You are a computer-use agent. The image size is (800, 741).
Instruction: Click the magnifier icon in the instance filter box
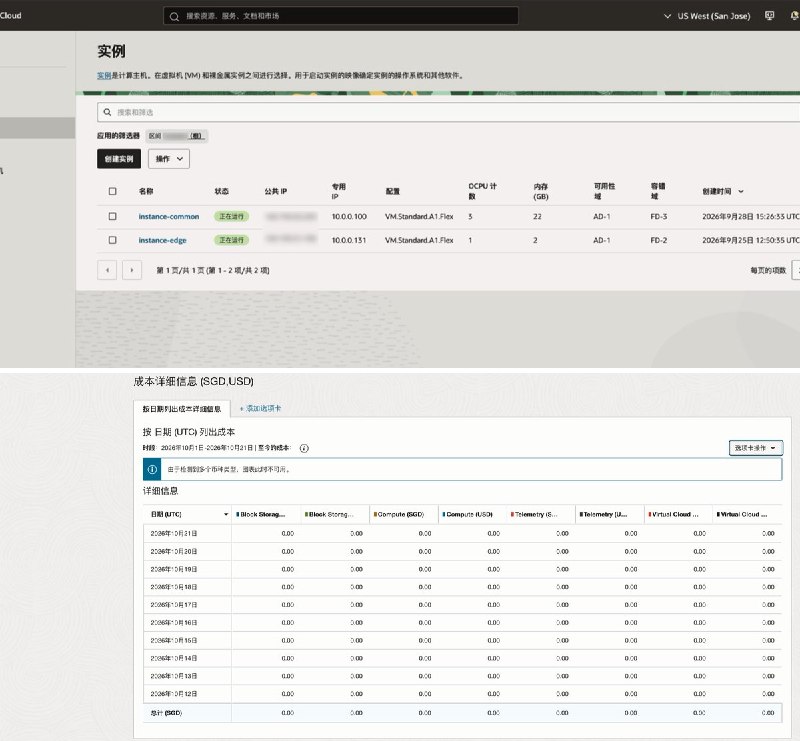tap(107, 112)
